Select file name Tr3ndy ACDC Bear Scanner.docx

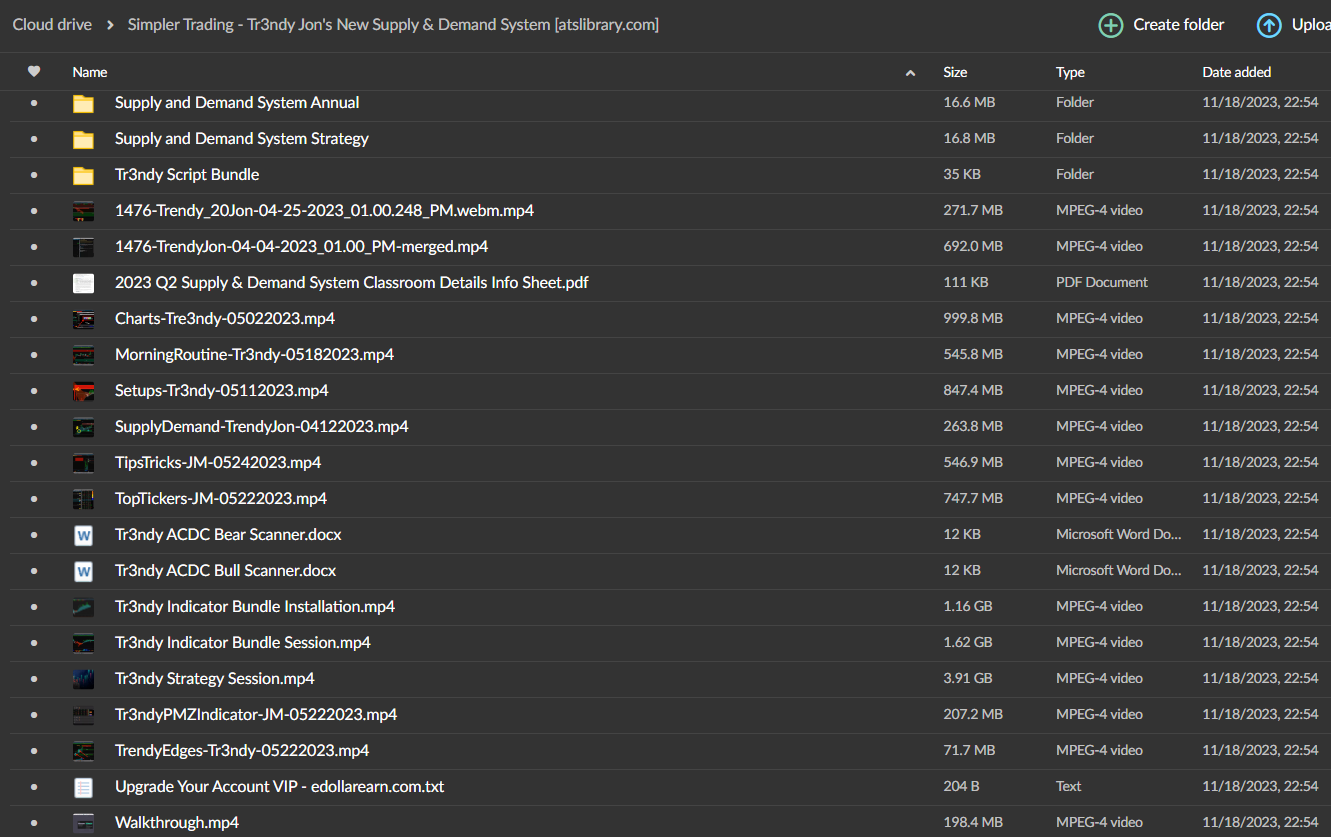tap(228, 535)
